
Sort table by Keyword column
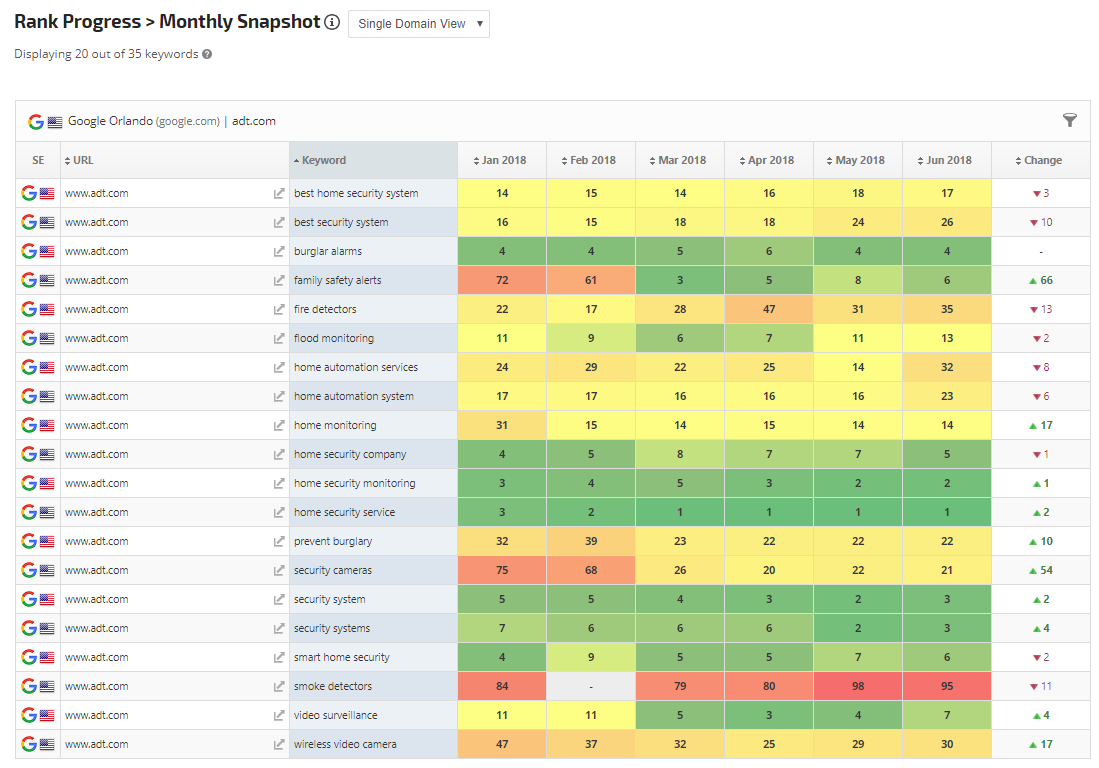pos(323,160)
